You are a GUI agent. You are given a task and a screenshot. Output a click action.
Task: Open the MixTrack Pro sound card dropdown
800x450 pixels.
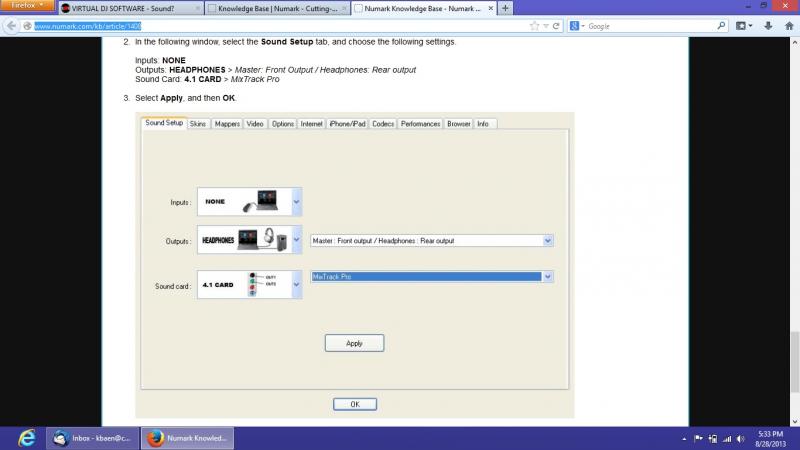point(547,277)
